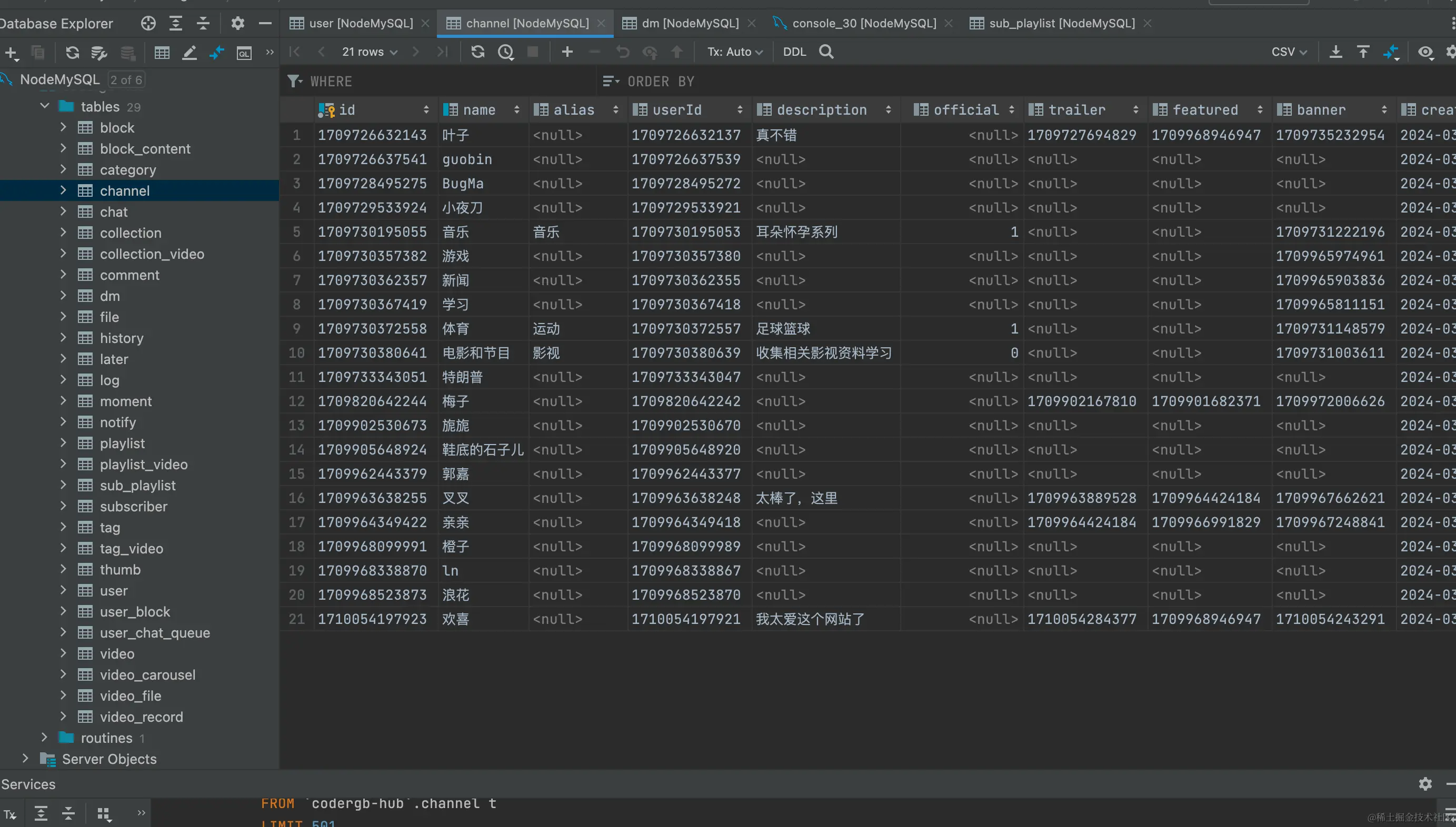Viewport: 1456px width, 827px height.
Task: Switch to the user [NodeMySQL] tab
Action: [x=360, y=23]
